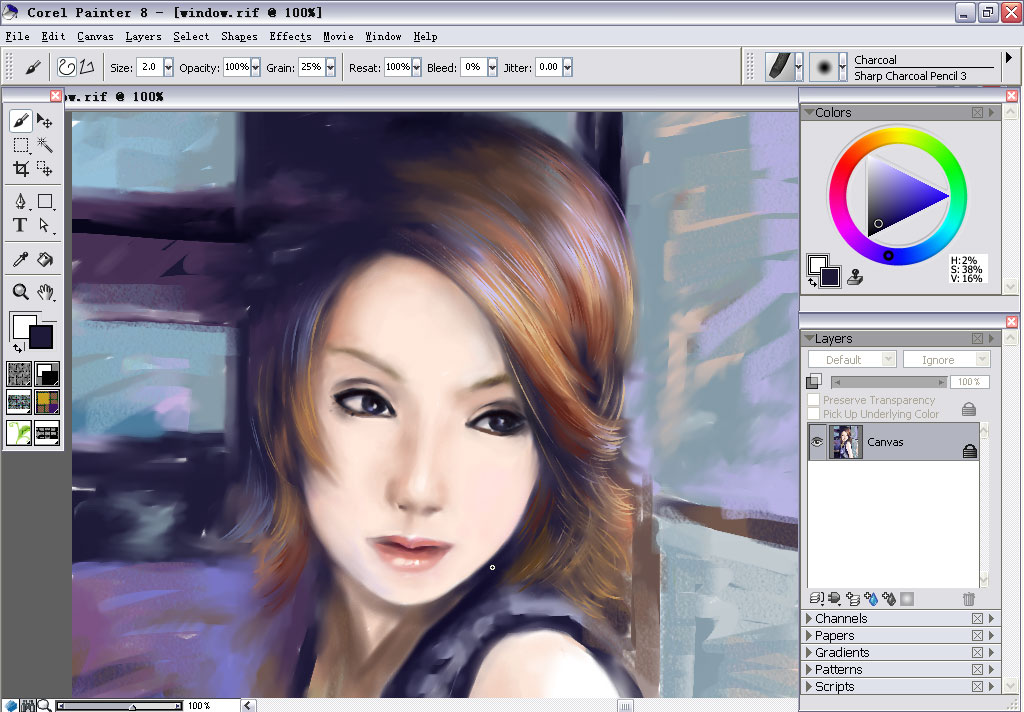Click the Size value field

[x=150, y=67]
